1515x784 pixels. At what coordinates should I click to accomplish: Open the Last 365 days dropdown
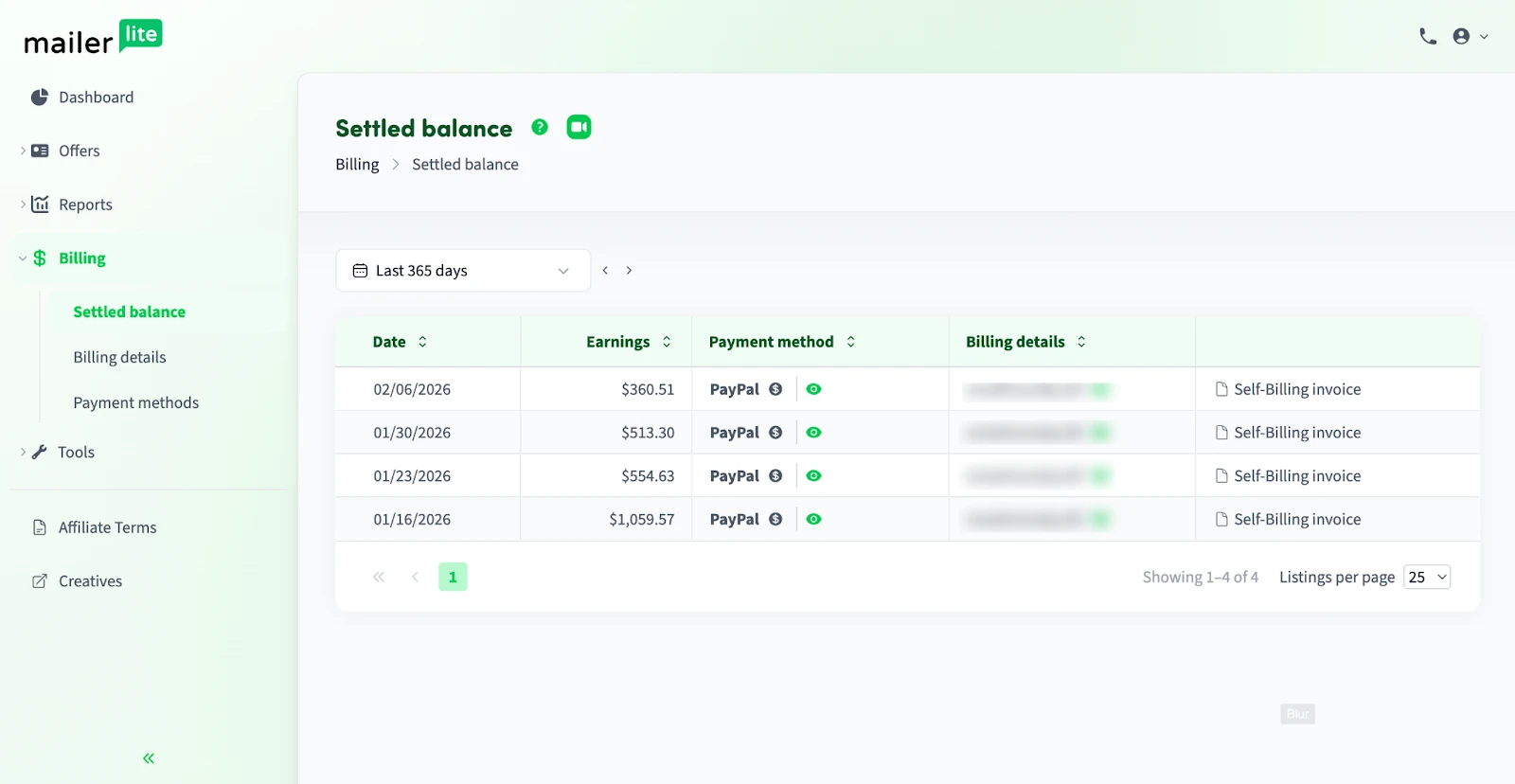pos(462,271)
